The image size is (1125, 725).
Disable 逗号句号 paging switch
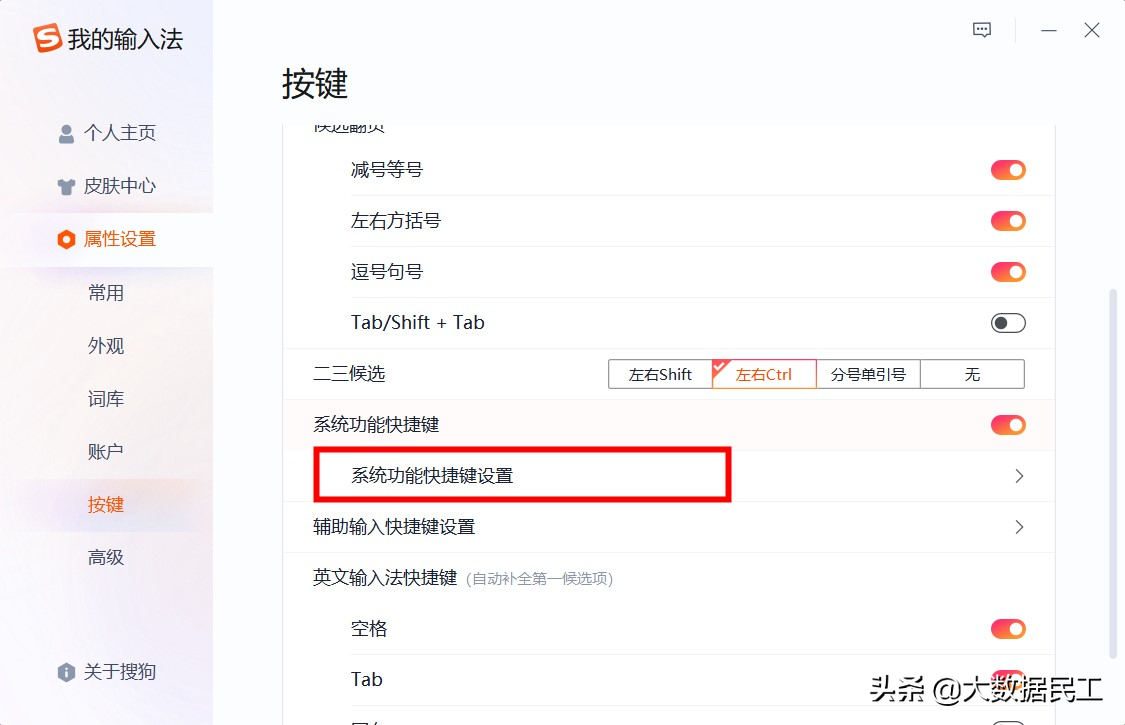1008,272
